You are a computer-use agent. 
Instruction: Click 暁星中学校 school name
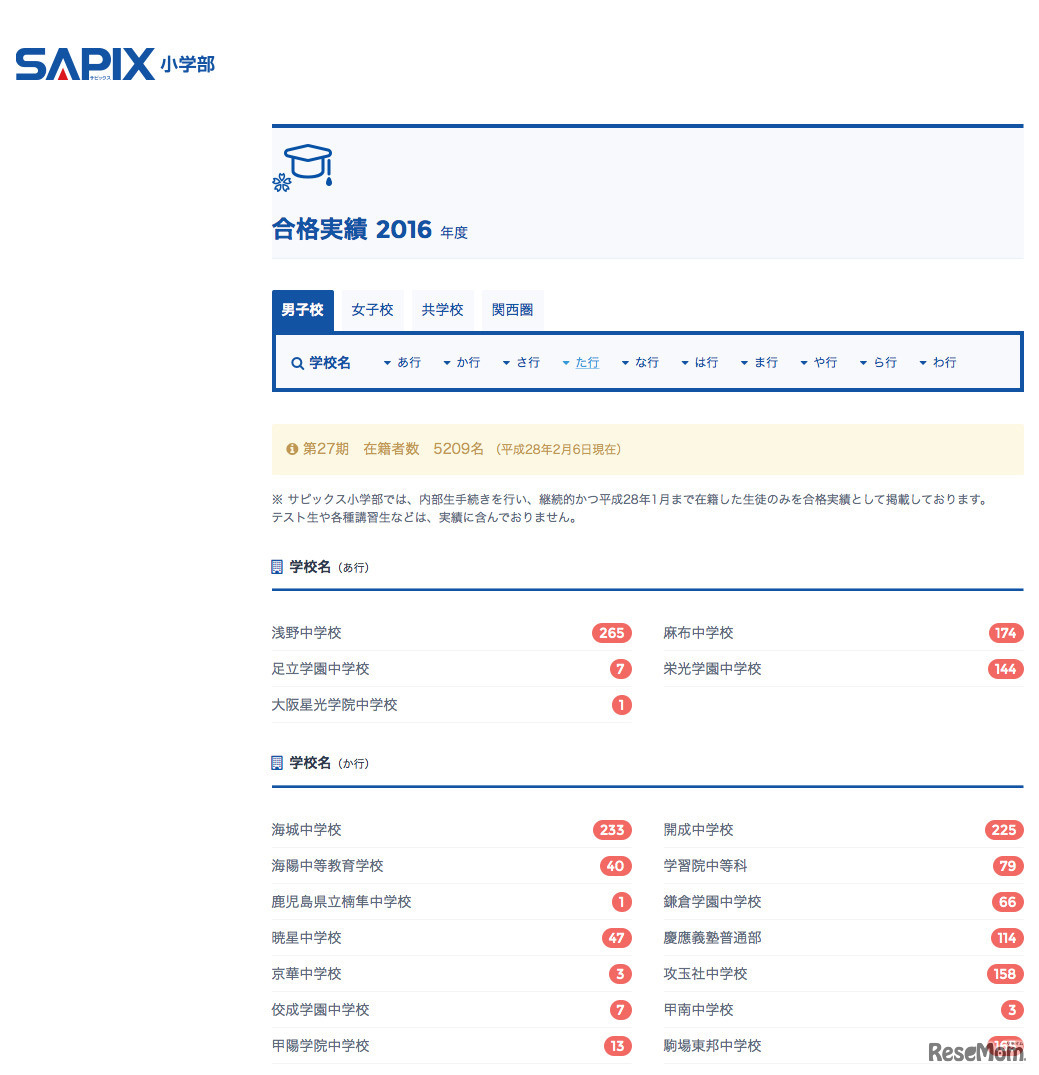pos(307,938)
